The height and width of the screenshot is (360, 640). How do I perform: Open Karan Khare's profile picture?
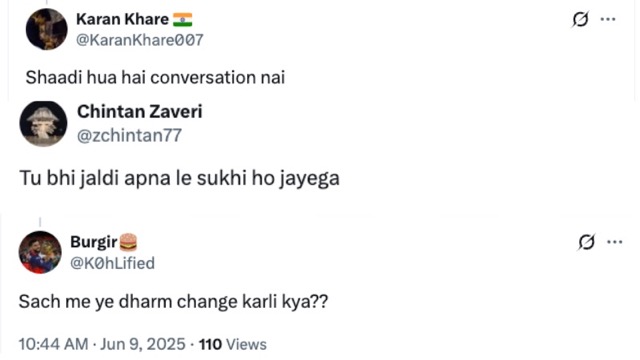pyautogui.click(x=47, y=29)
